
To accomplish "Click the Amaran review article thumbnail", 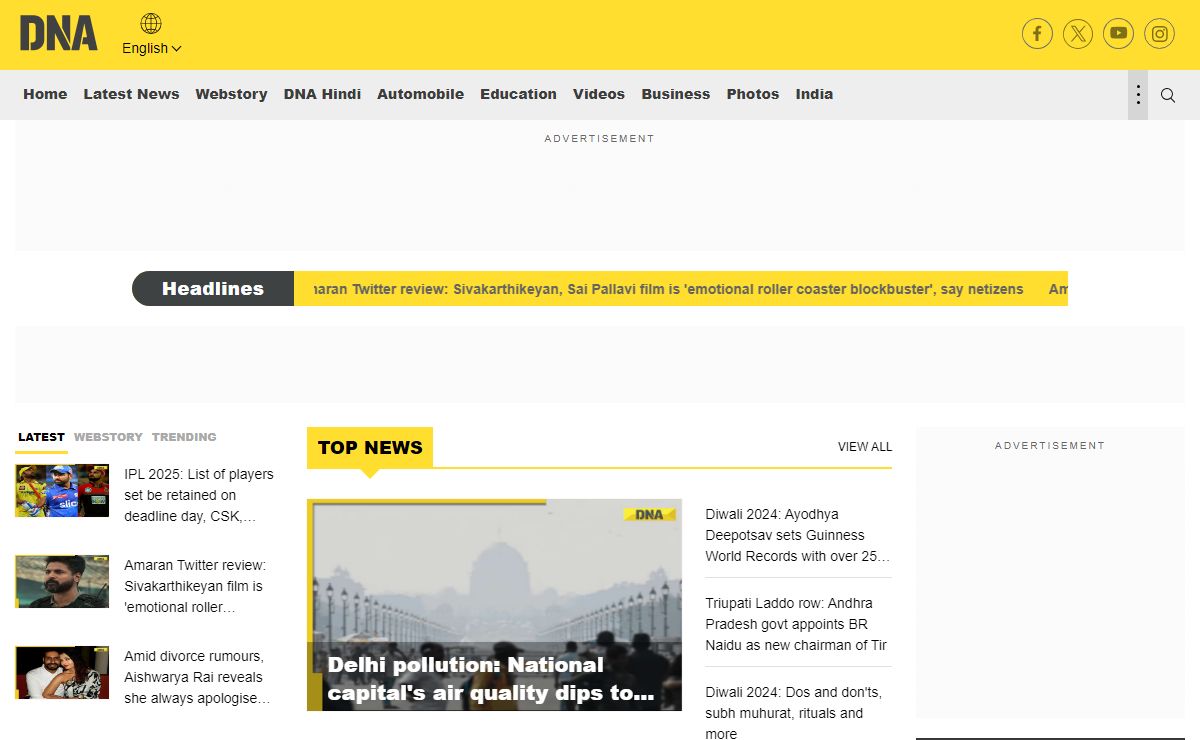I will [62, 581].
